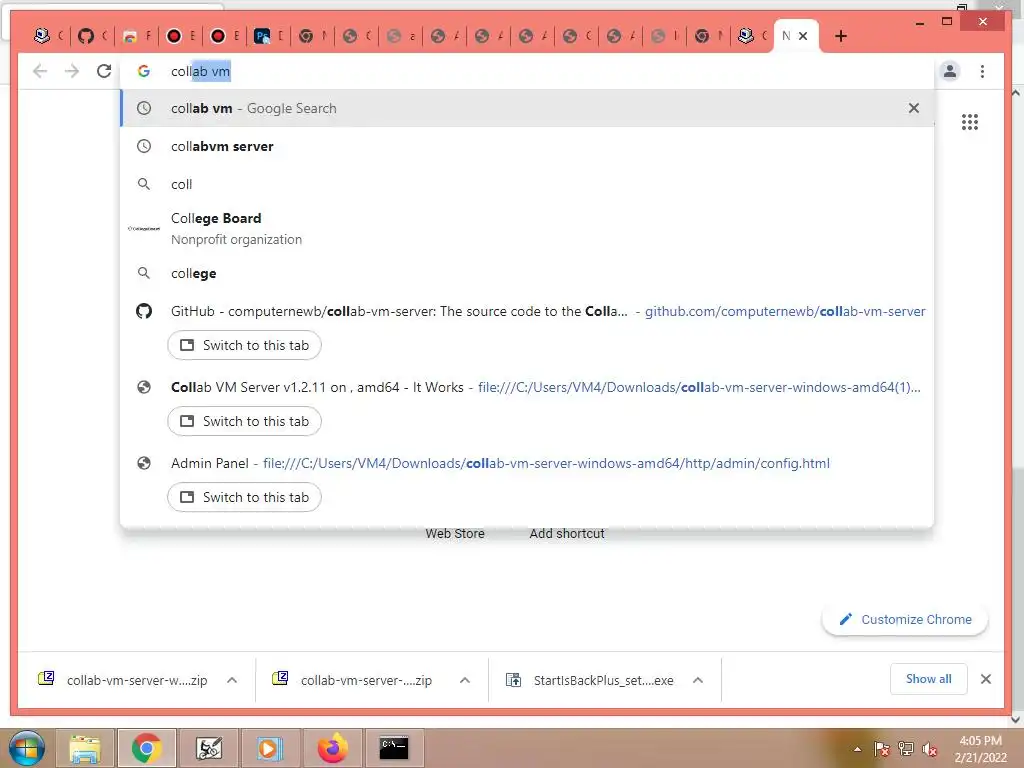The height and width of the screenshot is (768, 1024).
Task: Open the cyclist drawing app on taskbar
Action: pos(208,748)
